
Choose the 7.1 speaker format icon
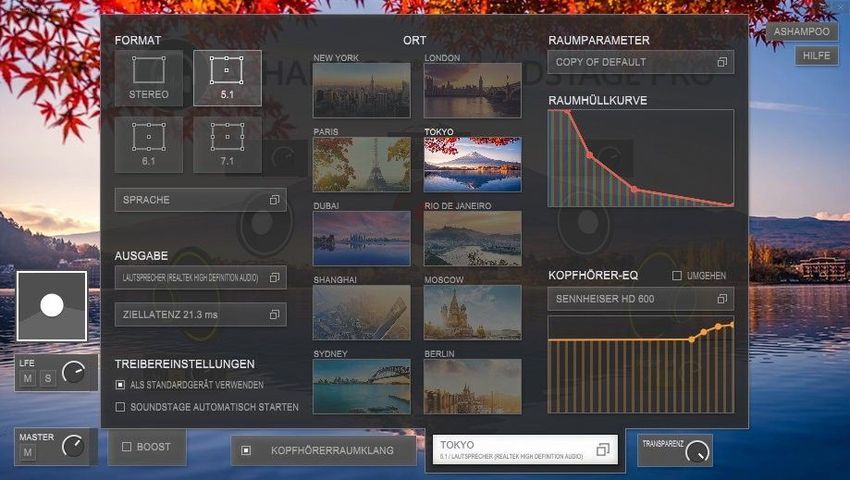227,143
